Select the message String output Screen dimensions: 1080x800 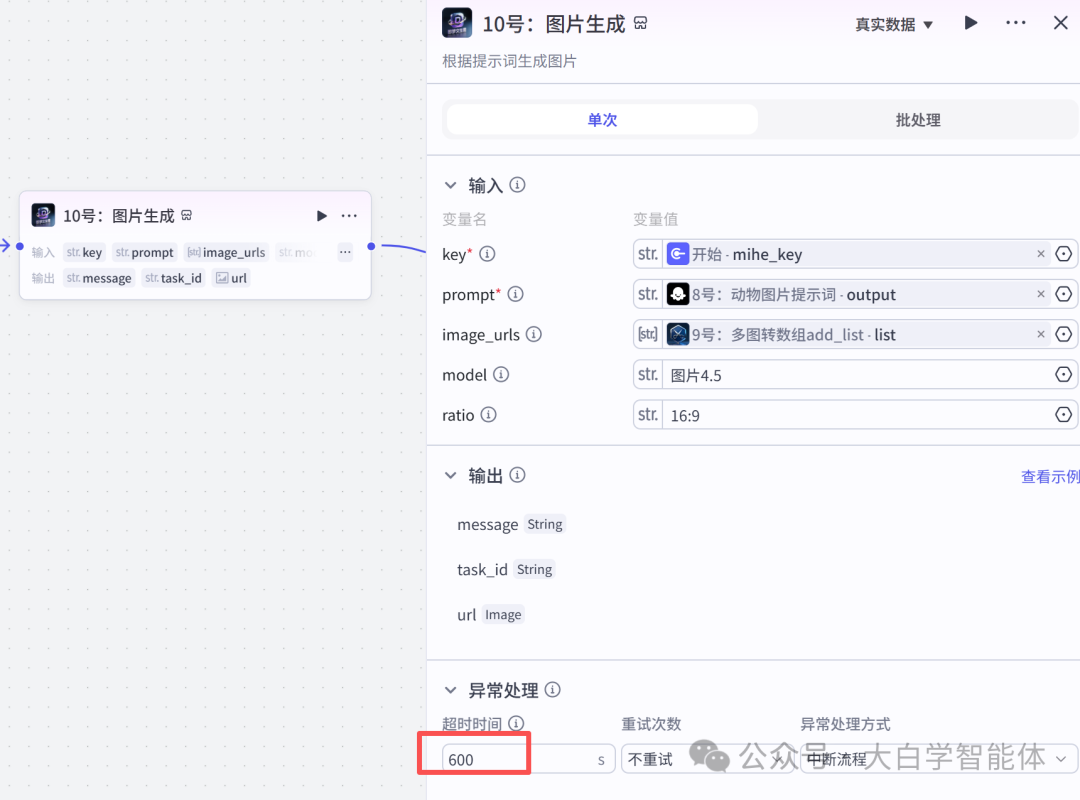(511, 524)
